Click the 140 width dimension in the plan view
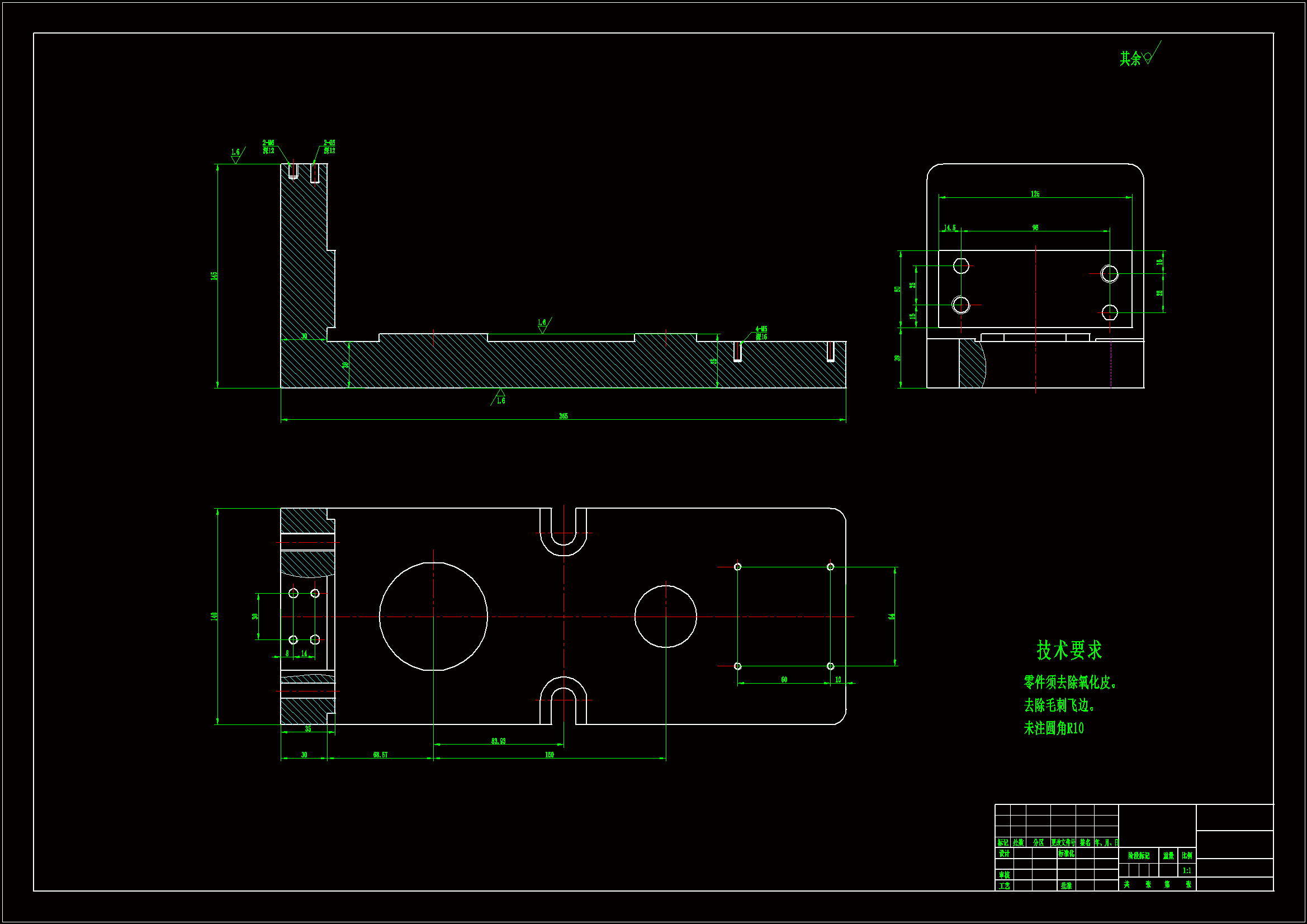The image size is (1307, 924). tap(214, 616)
